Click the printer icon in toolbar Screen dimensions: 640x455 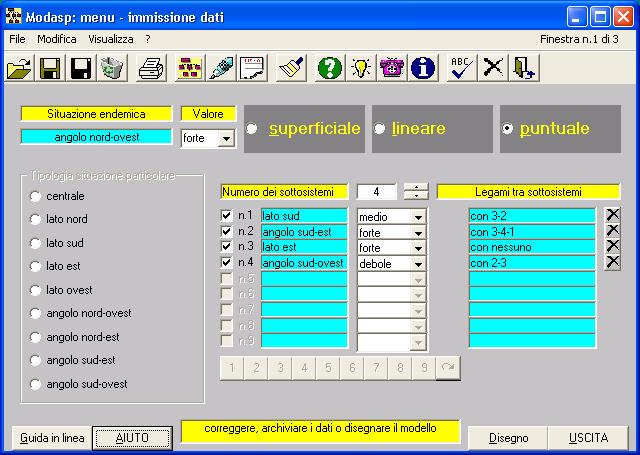[x=151, y=68]
